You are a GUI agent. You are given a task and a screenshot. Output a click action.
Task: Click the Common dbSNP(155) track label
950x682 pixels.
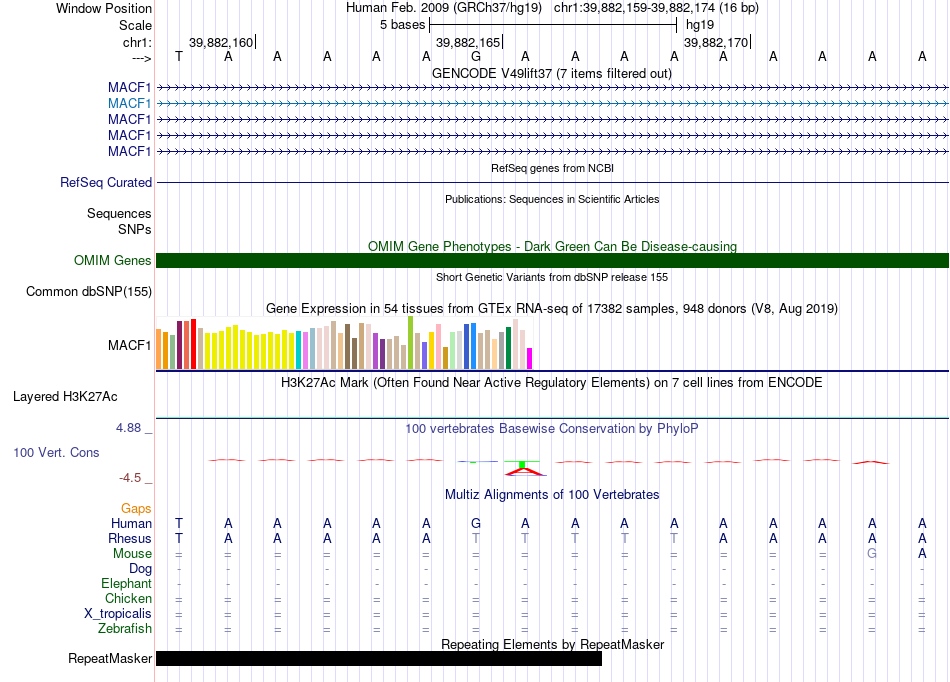pos(89,291)
